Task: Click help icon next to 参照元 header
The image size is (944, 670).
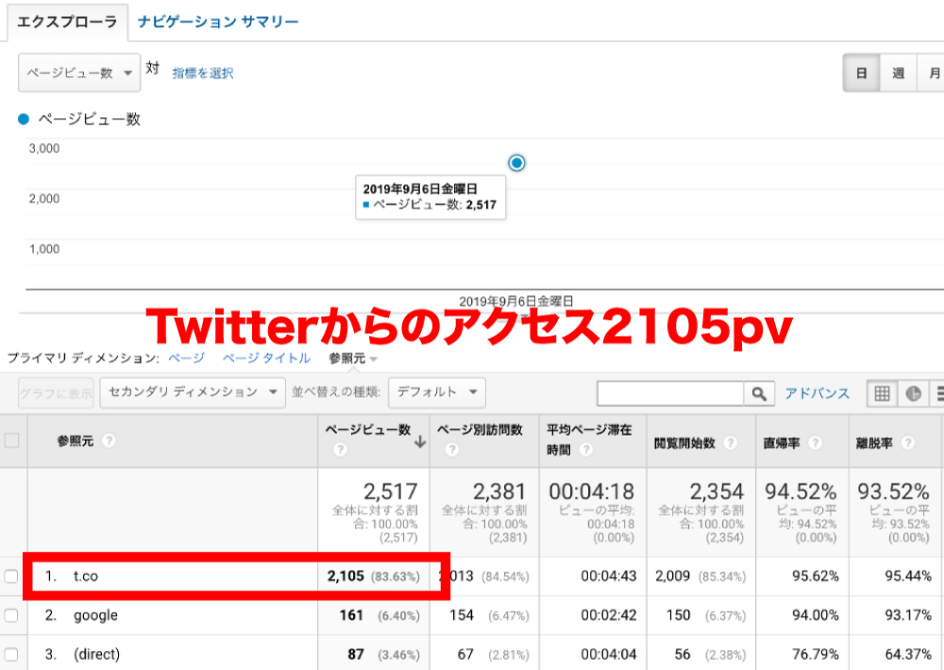Action: click(108, 441)
